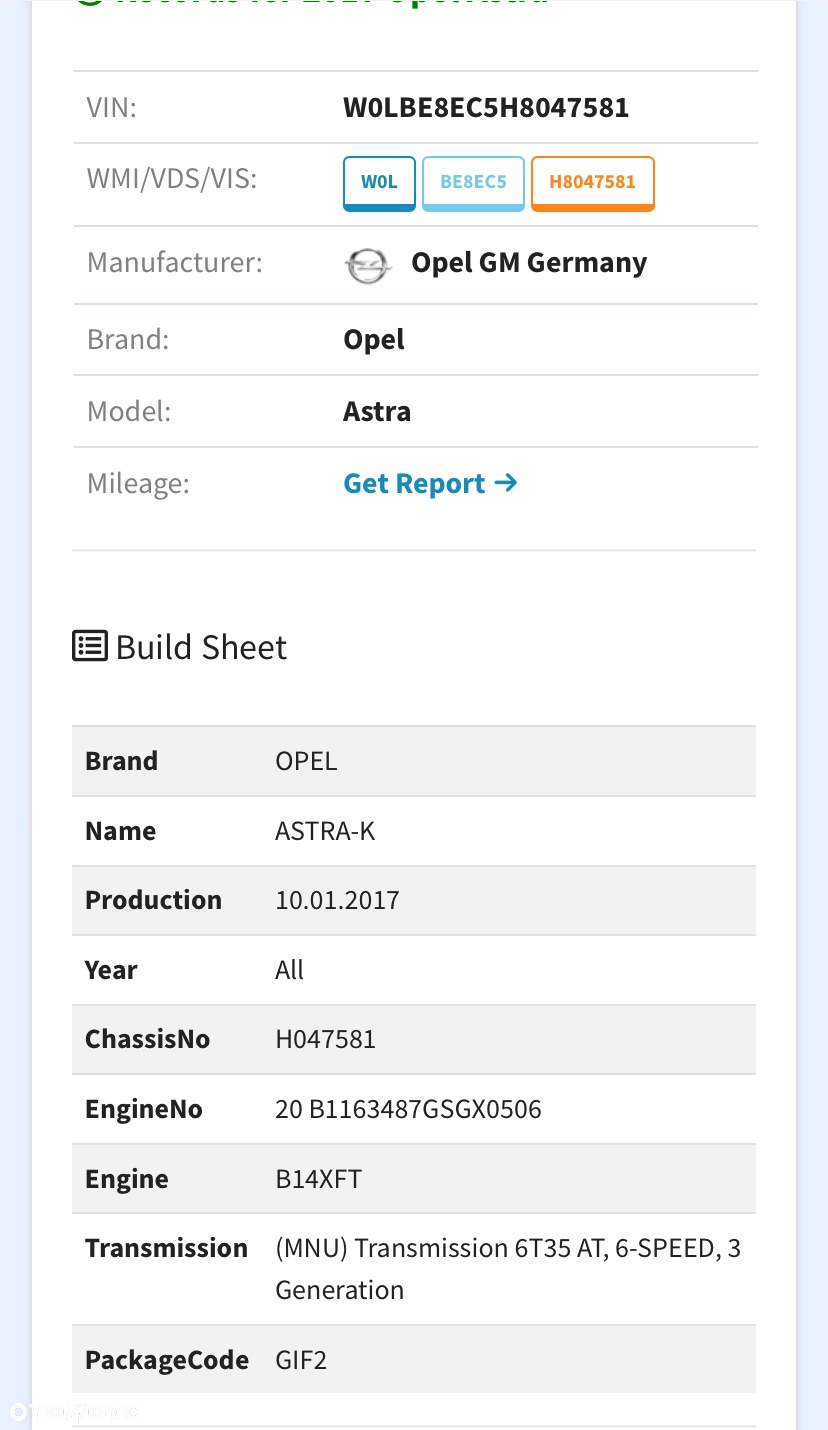
Task: Click the Mileage: label
Action: click(138, 484)
